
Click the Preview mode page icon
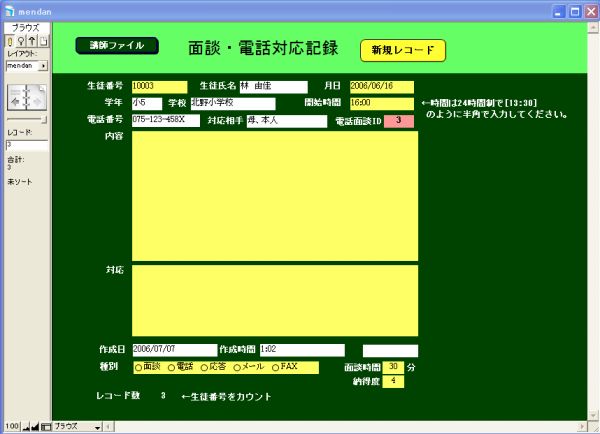[x=44, y=41]
